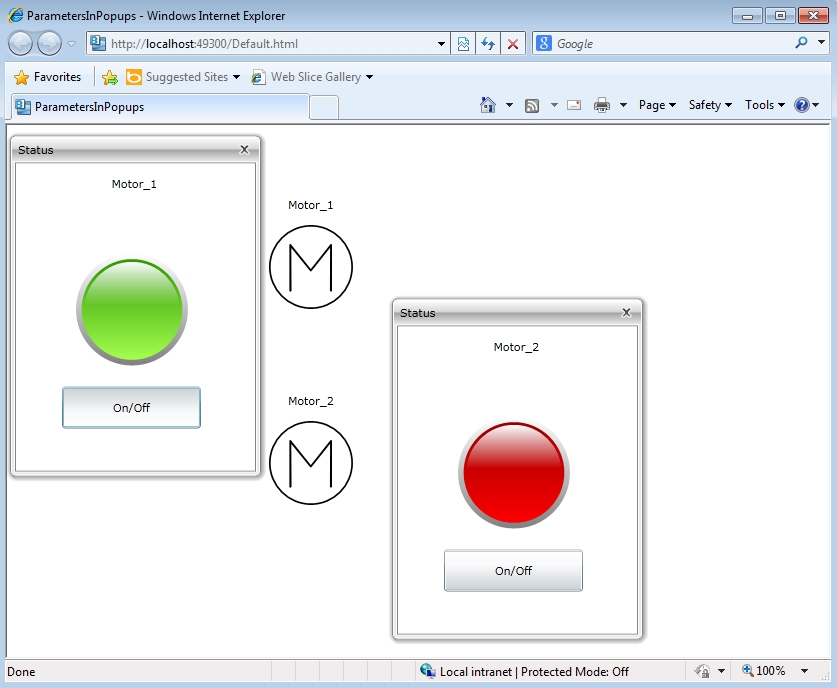Click the green Motor_1 status indicator
837x688 pixels.
(x=132, y=312)
